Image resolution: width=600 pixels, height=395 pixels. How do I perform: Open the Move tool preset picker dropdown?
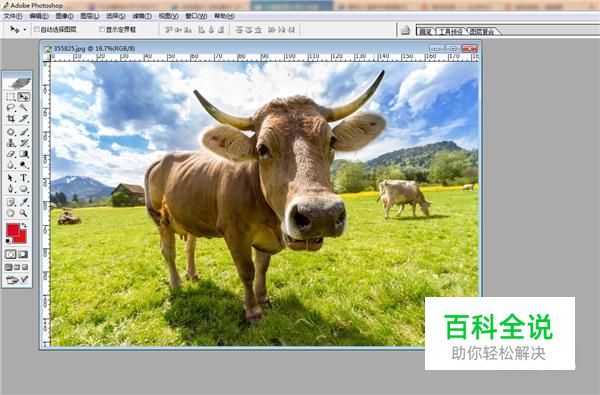(x=24, y=29)
